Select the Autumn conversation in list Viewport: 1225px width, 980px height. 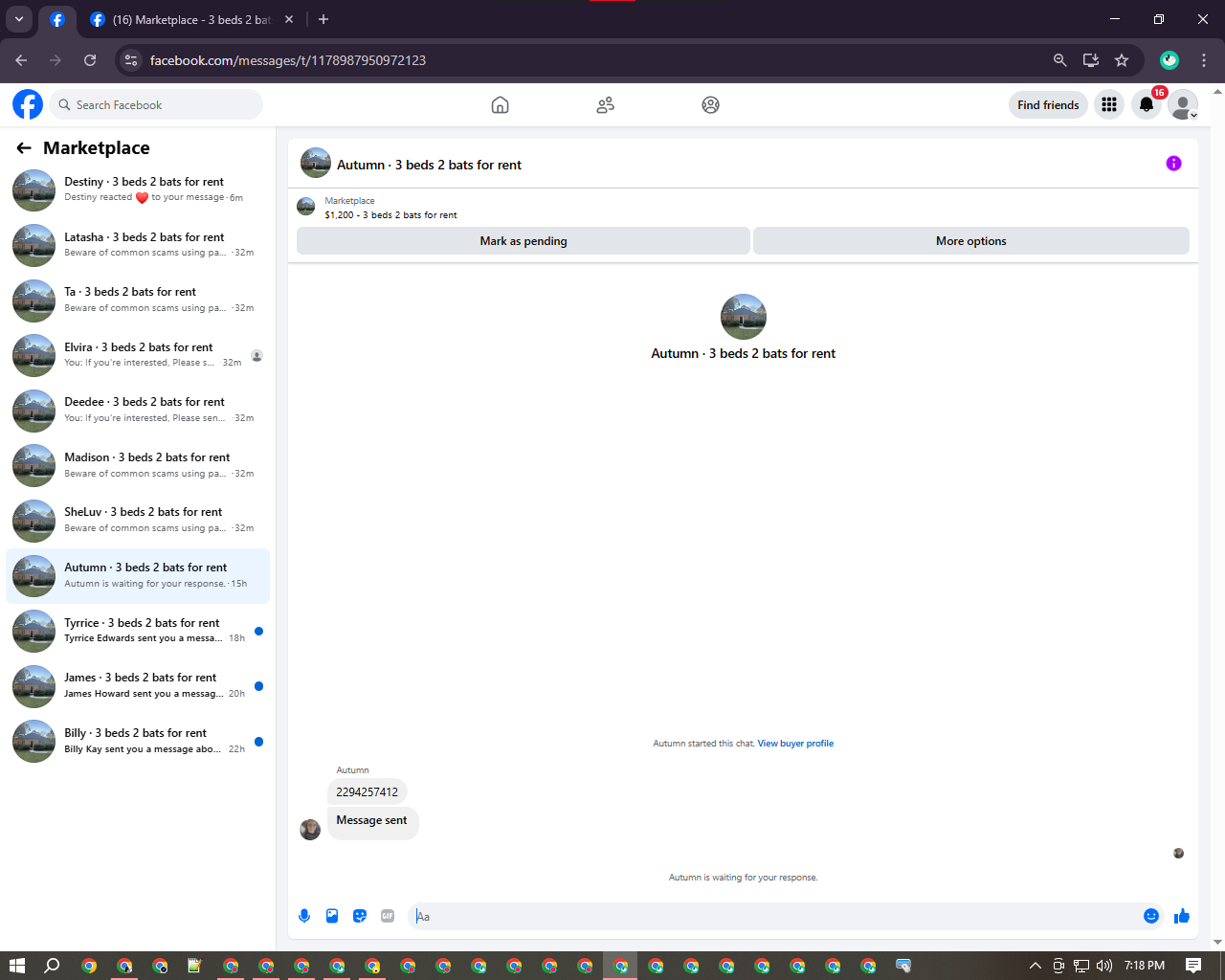[138, 575]
